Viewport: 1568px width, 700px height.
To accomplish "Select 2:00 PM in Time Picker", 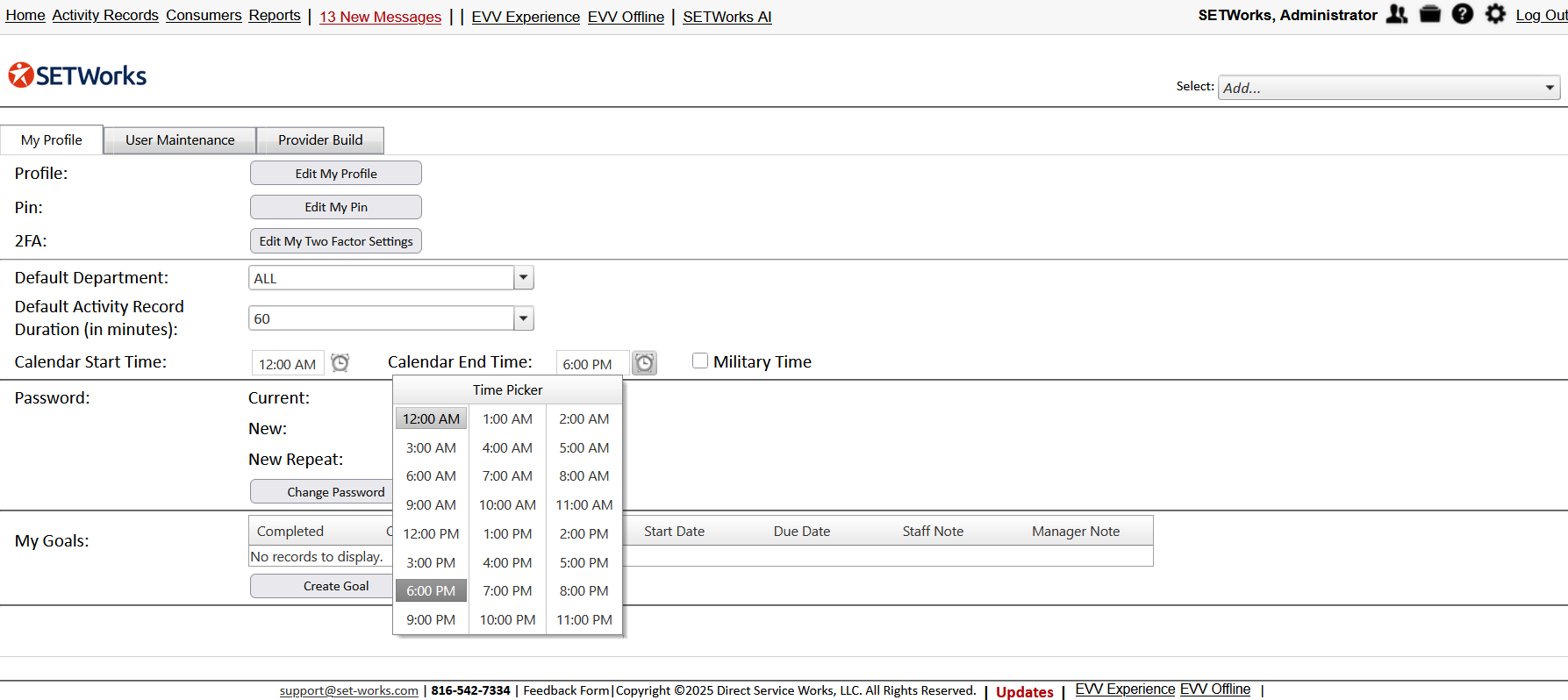I will point(584,533).
